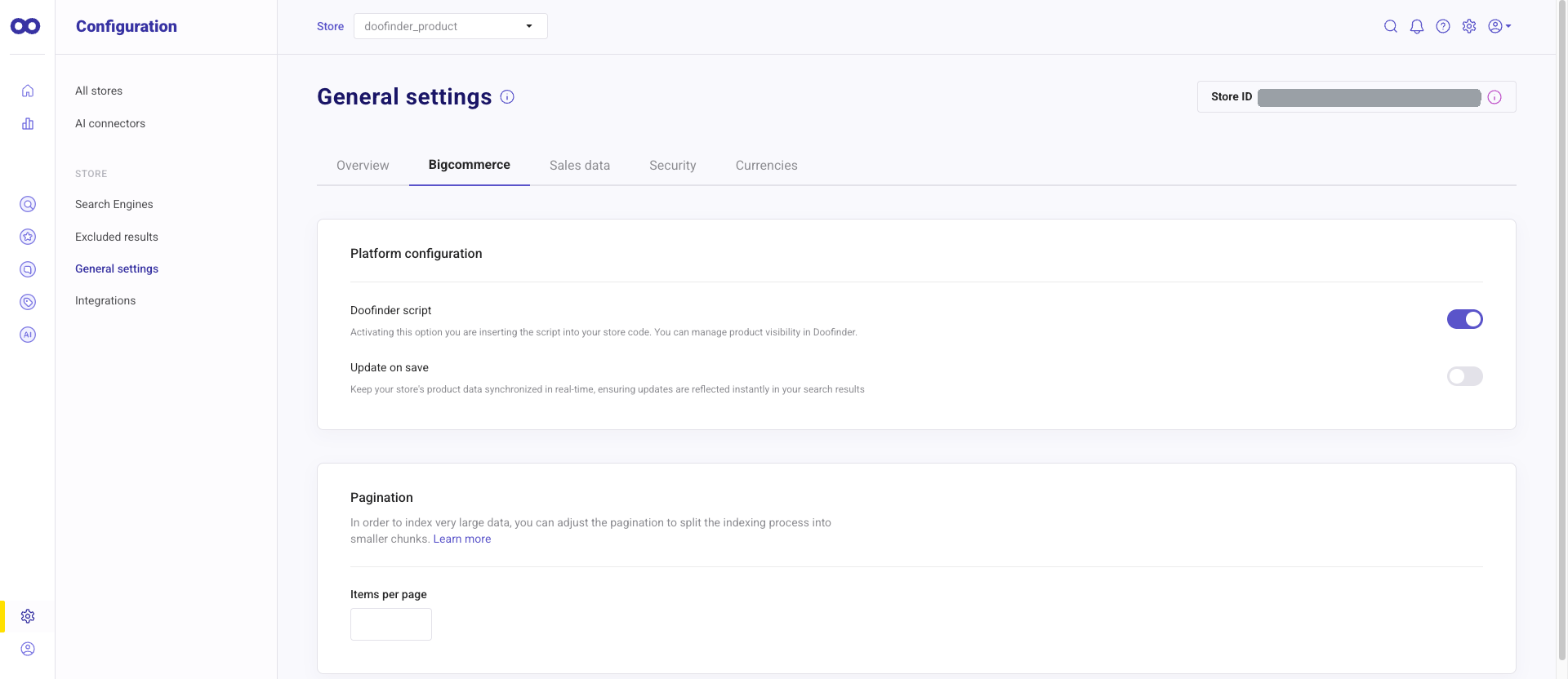This screenshot has height=679, width=1568.
Task: Open AI connectors page
Action: (110, 123)
